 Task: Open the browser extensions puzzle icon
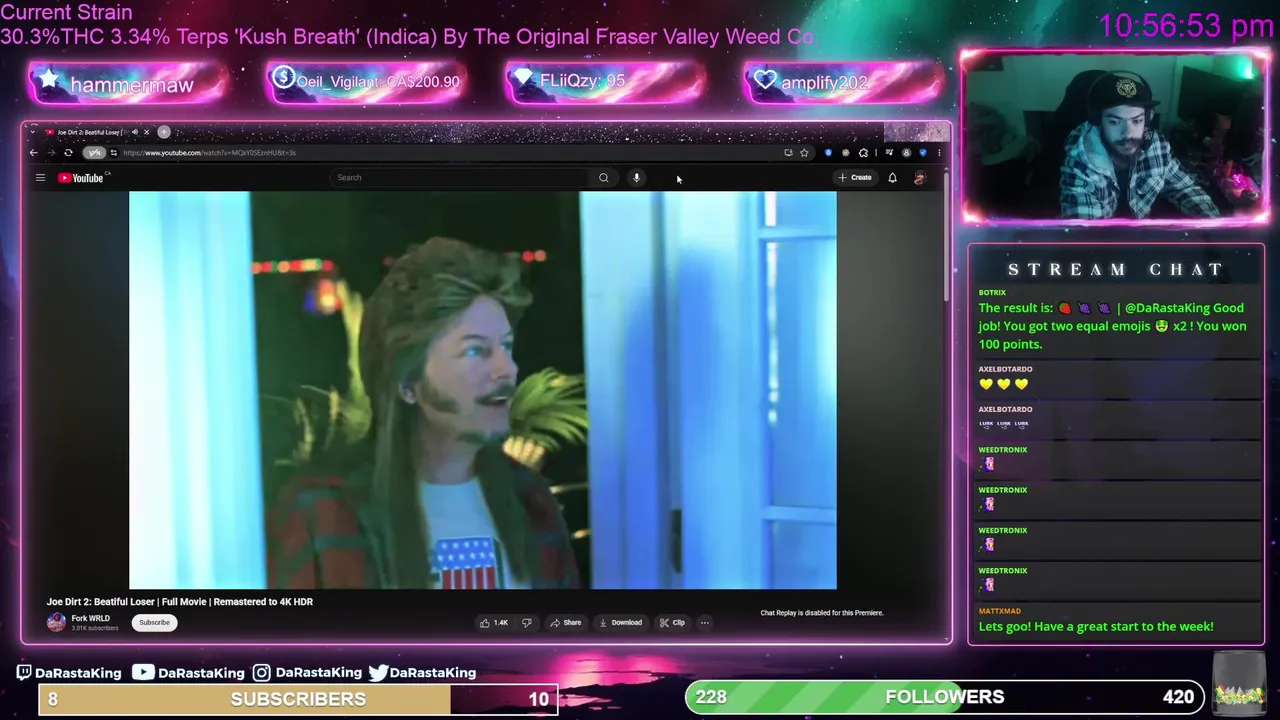[x=863, y=153]
